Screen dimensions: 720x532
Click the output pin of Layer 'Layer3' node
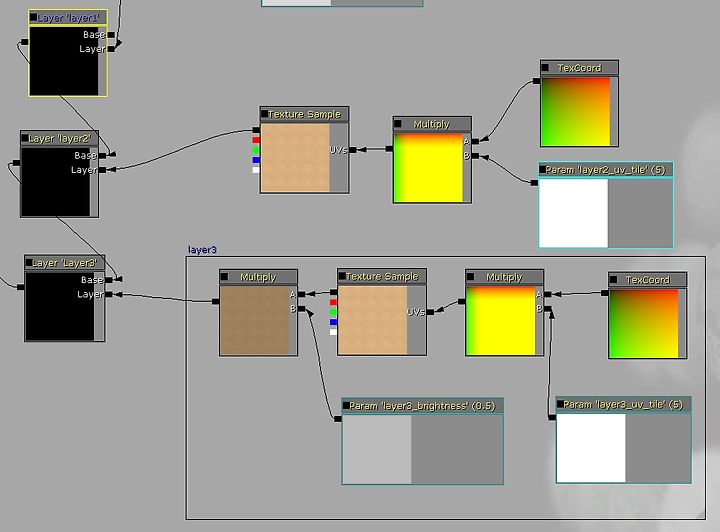coord(20,287)
